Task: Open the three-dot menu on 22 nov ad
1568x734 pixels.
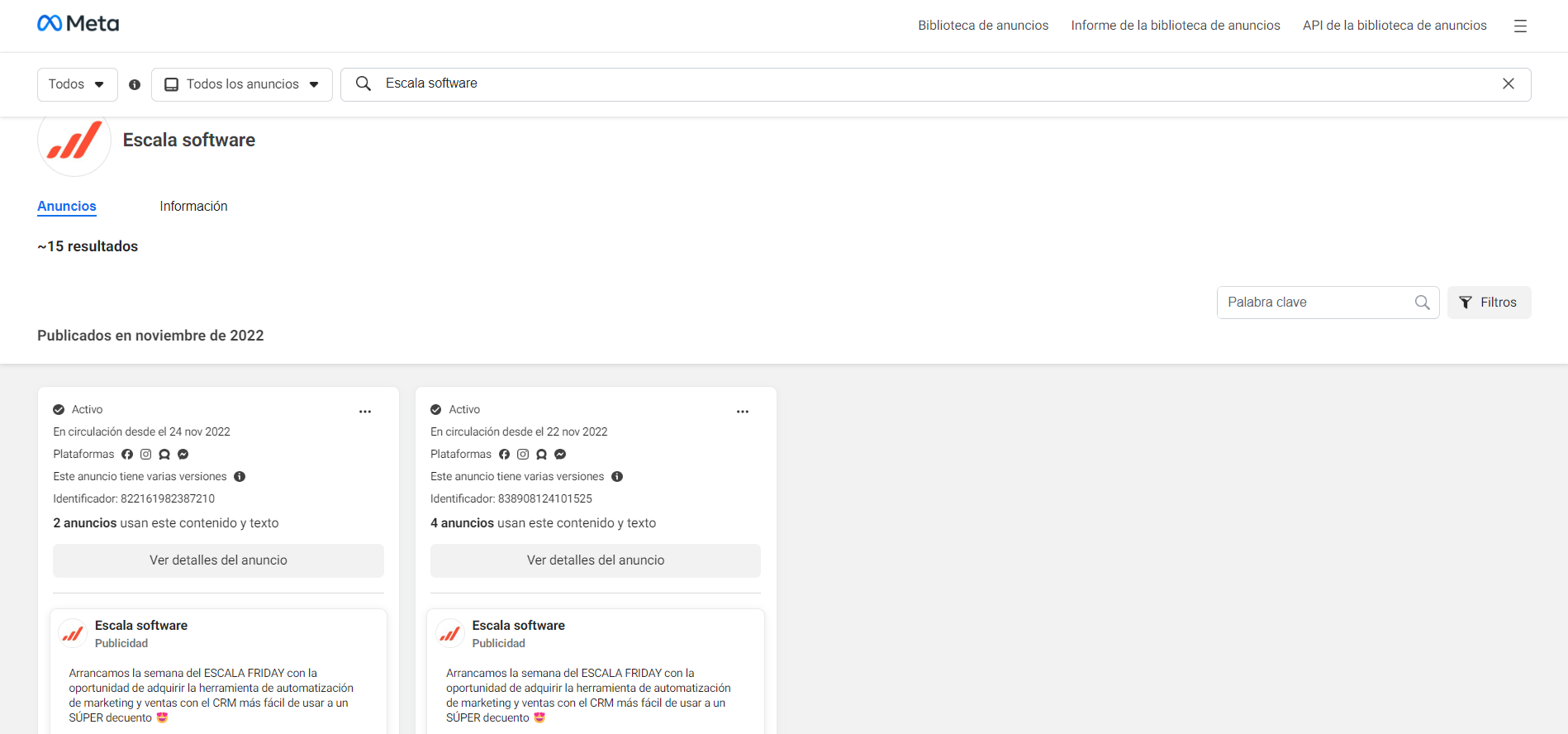Action: [x=743, y=412]
